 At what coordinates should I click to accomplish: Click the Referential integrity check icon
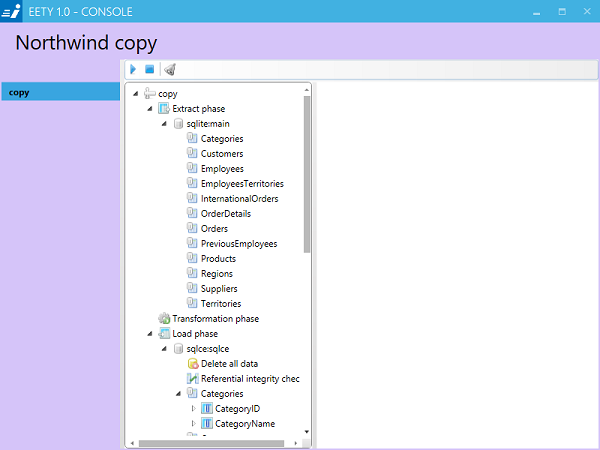[192, 378]
